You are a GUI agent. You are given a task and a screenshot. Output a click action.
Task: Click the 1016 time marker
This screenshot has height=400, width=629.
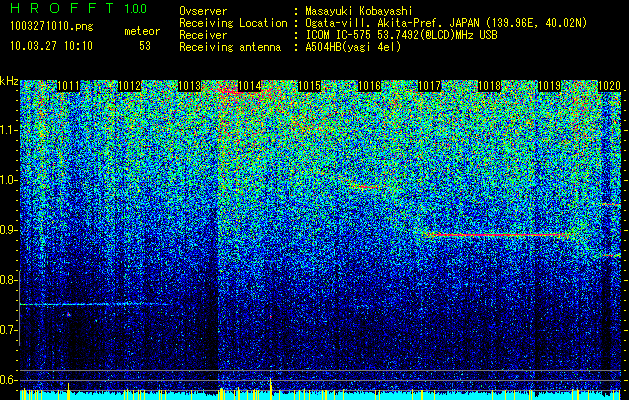[369, 86]
